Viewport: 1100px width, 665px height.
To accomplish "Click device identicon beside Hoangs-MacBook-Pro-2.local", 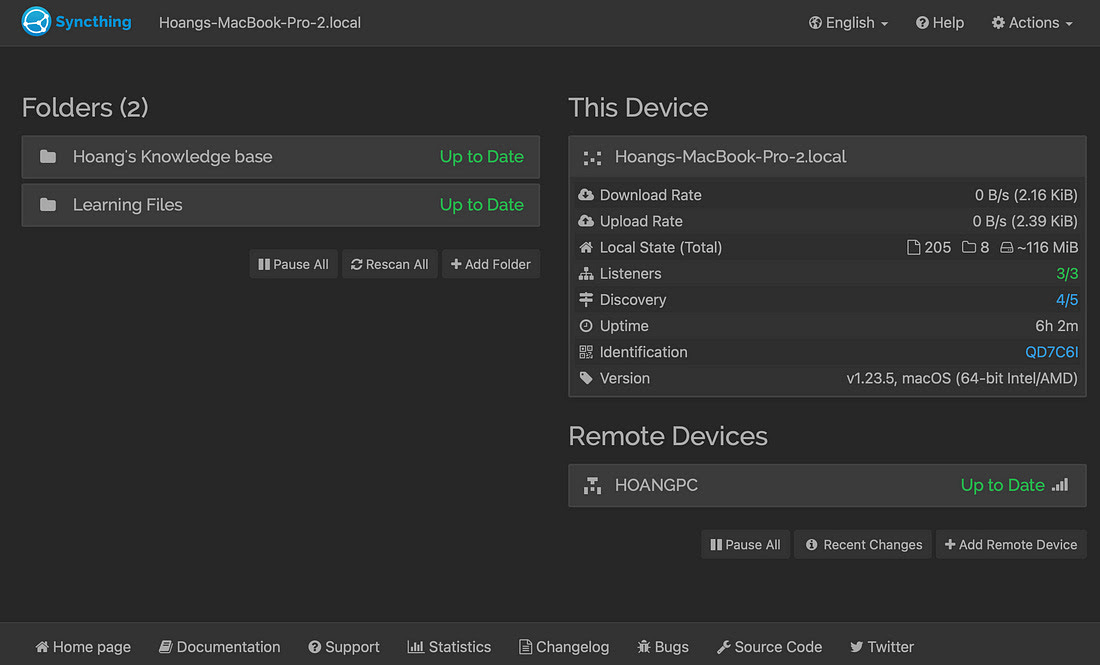I will pos(592,158).
